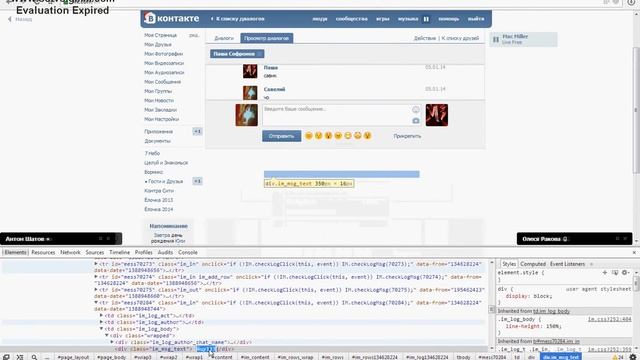The height and width of the screenshot is (360, 640).
Task: Click the Назад back button
Action: coord(20,19)
